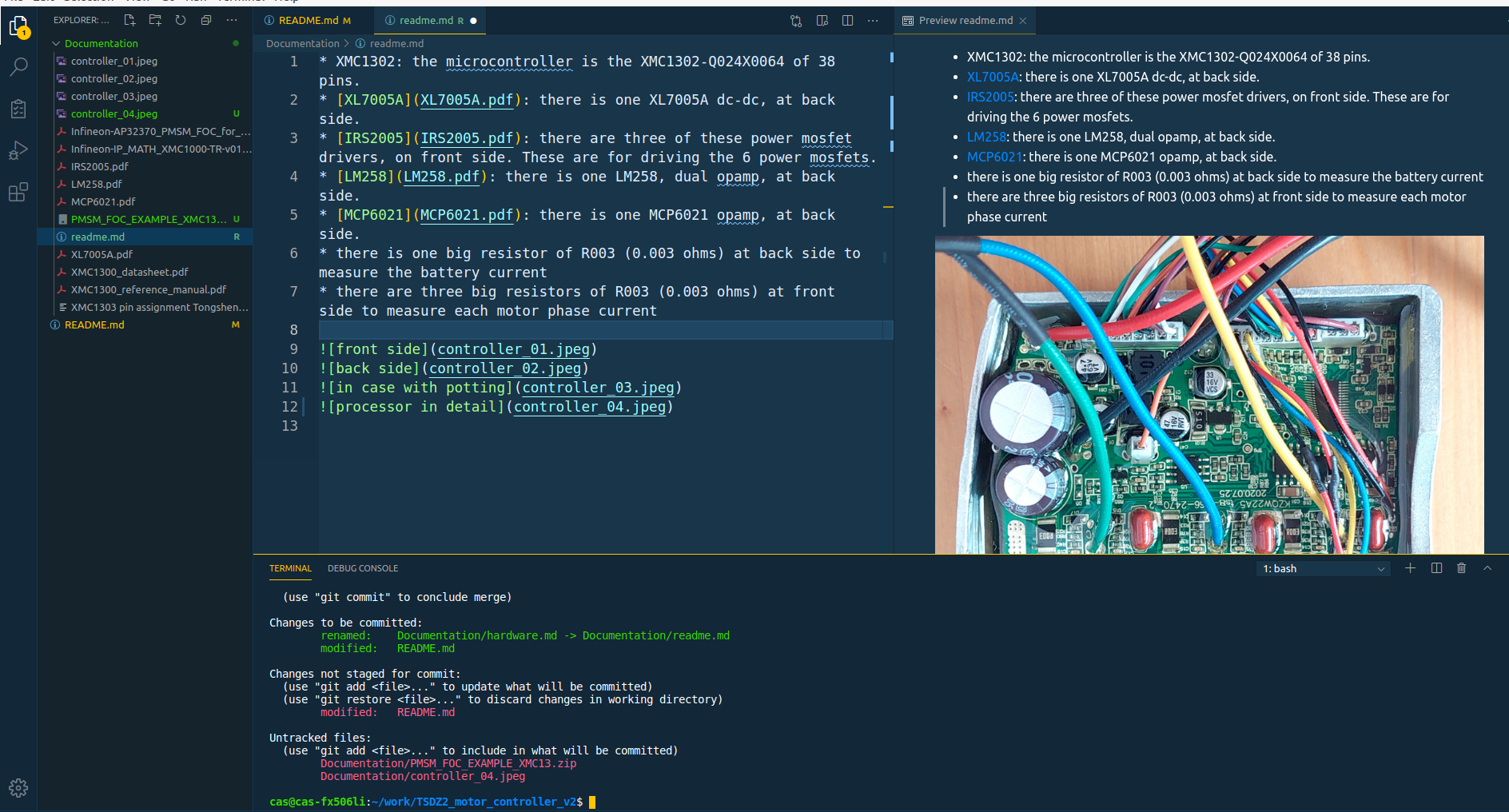Open markdown preview to the side
The width and height of the screenshot is (1509, 812).
click(822, 21)
